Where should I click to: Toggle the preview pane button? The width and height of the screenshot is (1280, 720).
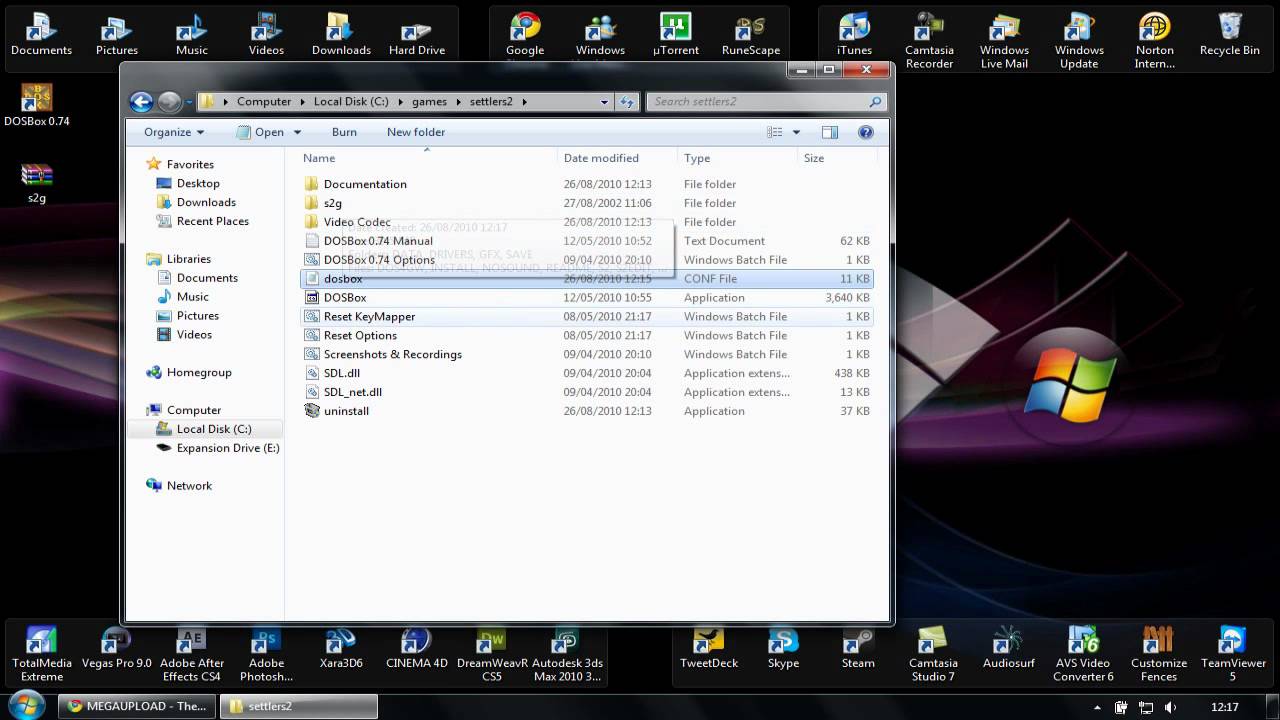(x=829, y=132)
